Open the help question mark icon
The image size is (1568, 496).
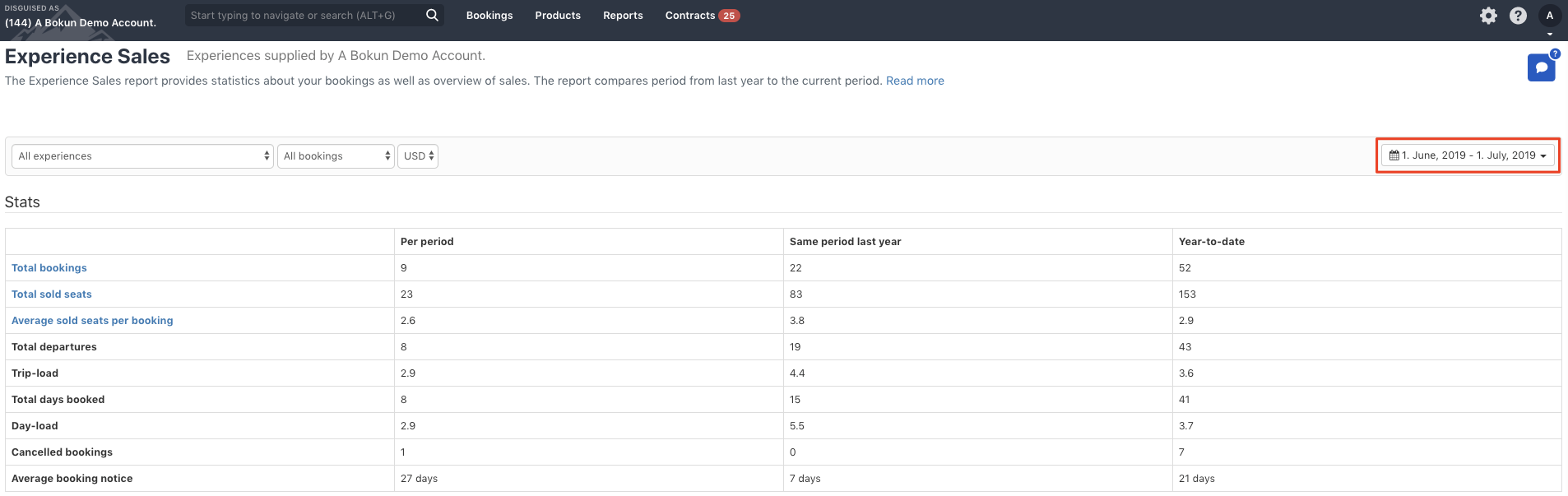point(1518,16)
